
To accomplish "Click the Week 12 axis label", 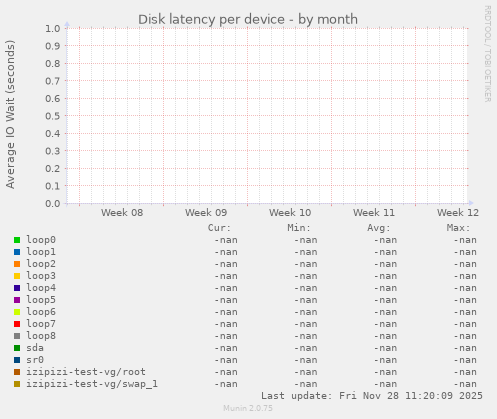I will pos(458,213).
